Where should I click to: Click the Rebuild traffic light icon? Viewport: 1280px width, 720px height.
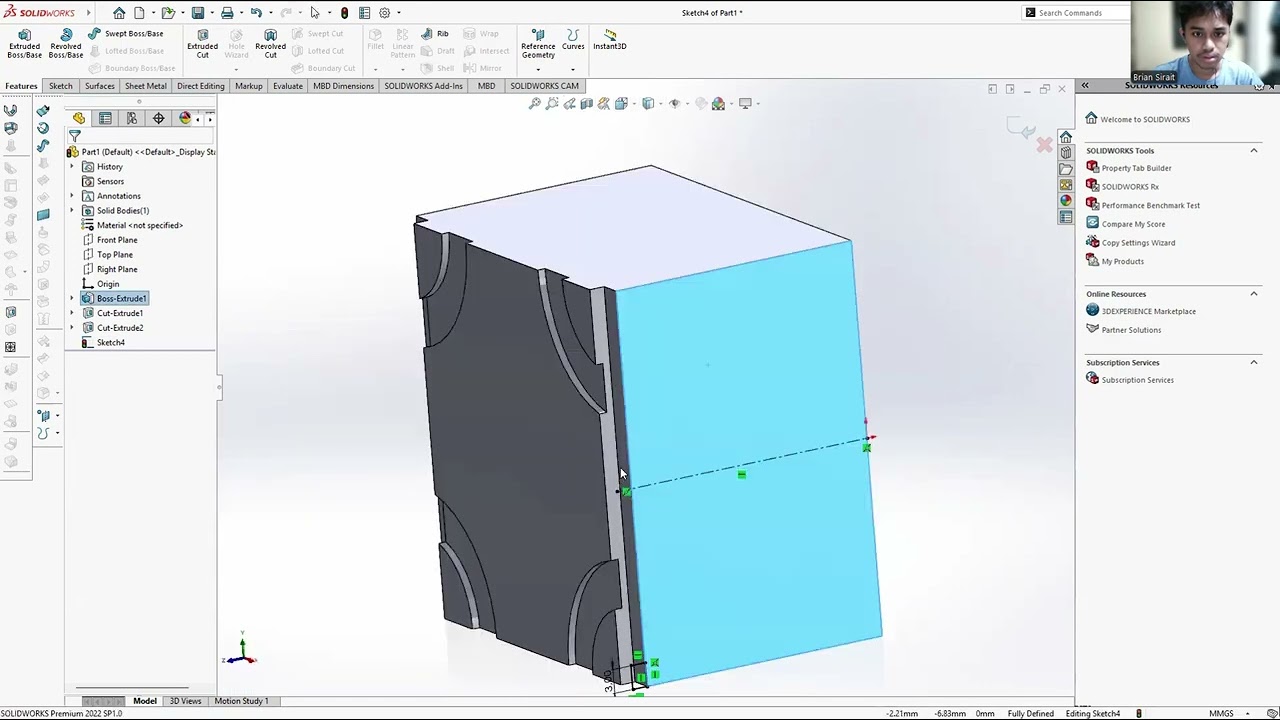click(x=344, y=13)
